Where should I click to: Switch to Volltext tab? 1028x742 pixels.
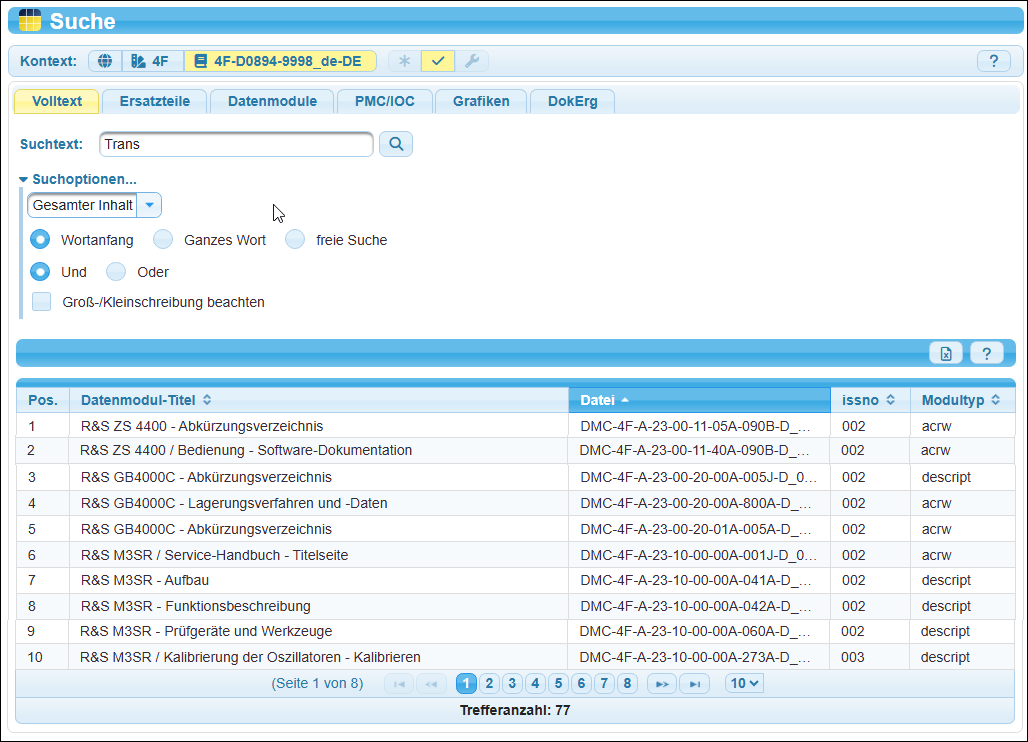pyautogui.click(x=57, y=102)
